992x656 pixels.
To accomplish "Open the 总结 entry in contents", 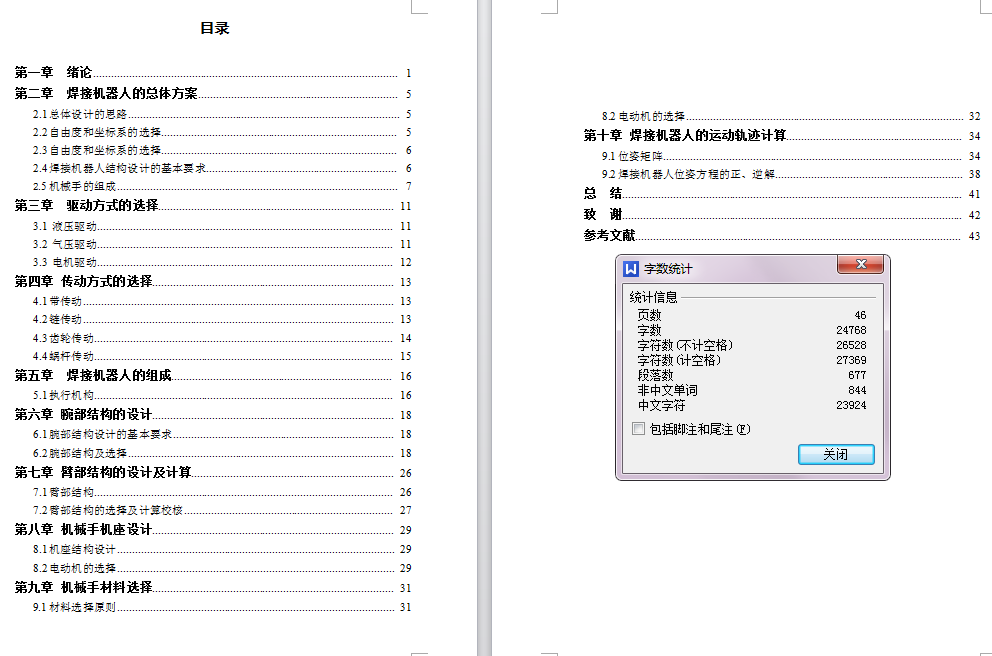I will click(782, 194).
